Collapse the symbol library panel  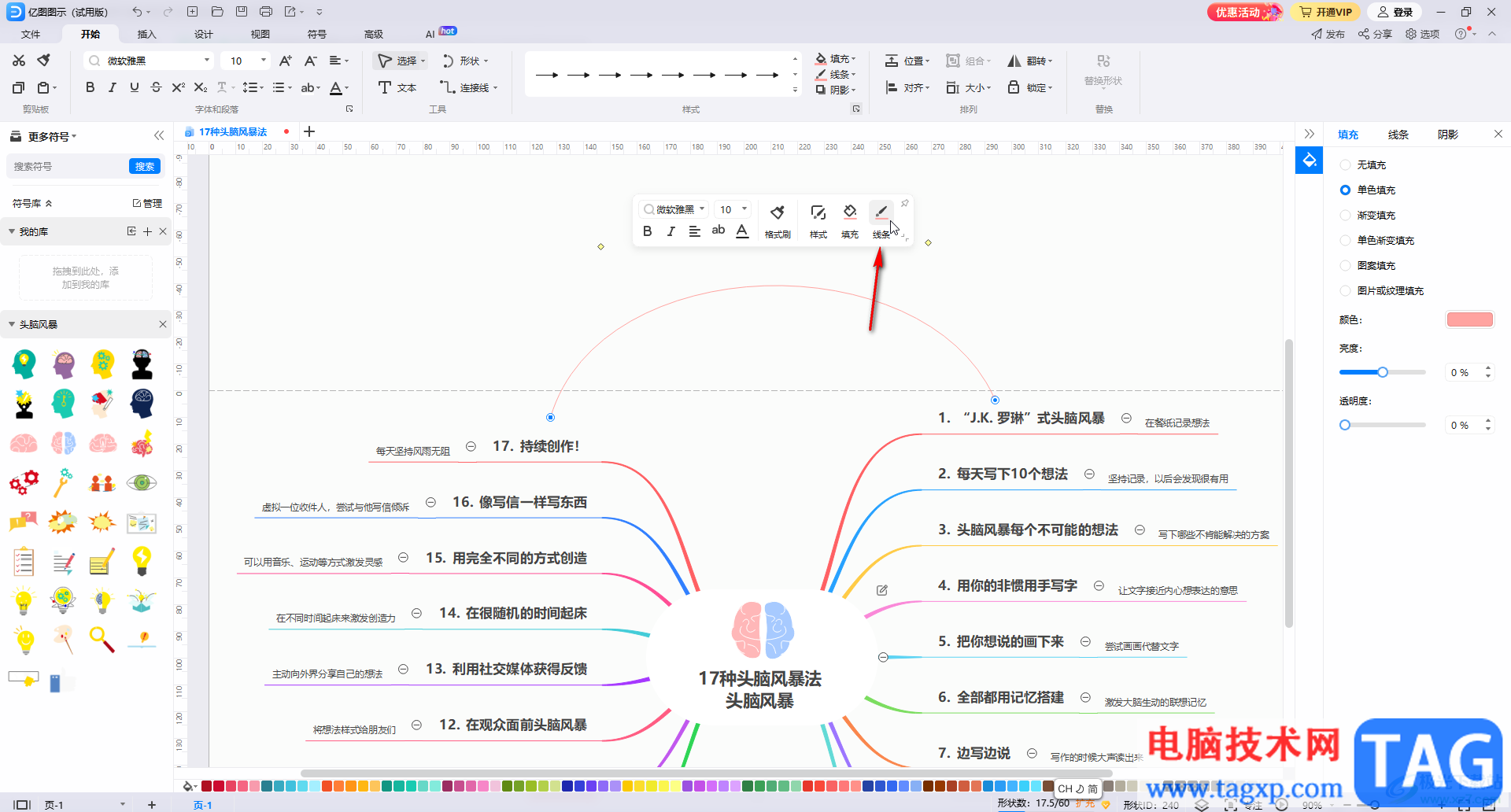pos(159,135)
